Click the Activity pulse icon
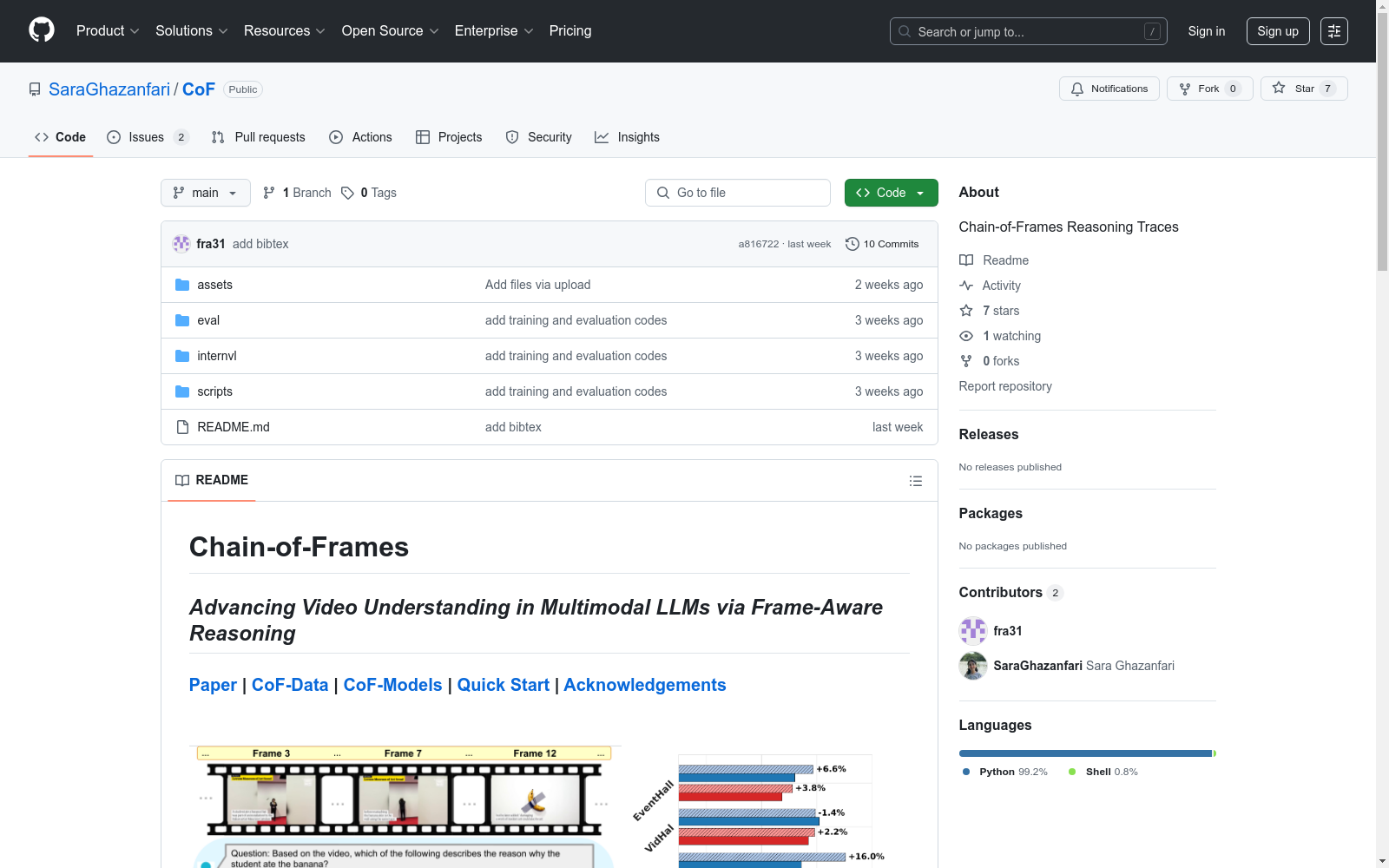This screenshot has height=868, width=1389. pos(966,286)
